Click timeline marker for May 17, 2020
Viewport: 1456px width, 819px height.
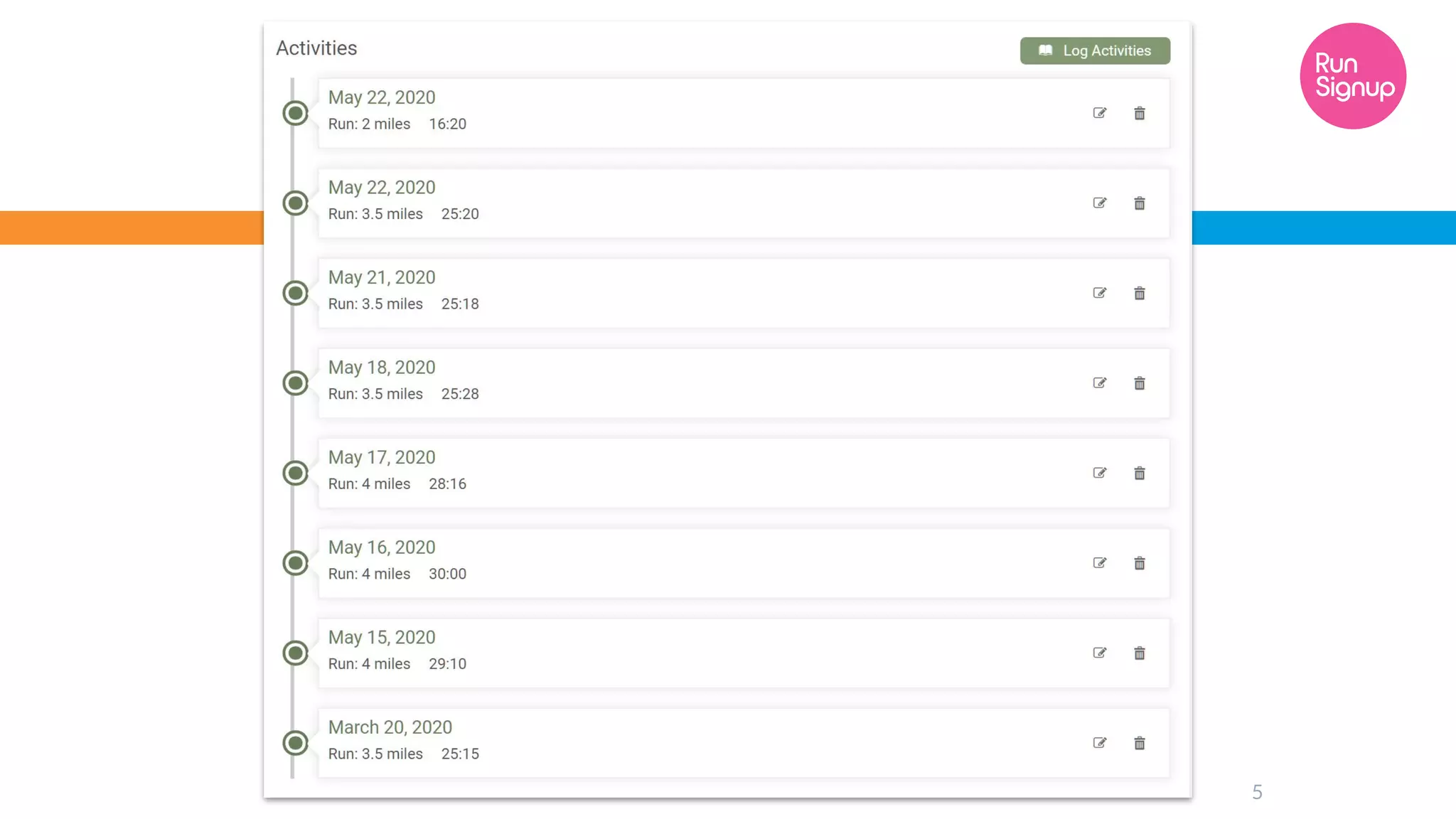point(296,473)
